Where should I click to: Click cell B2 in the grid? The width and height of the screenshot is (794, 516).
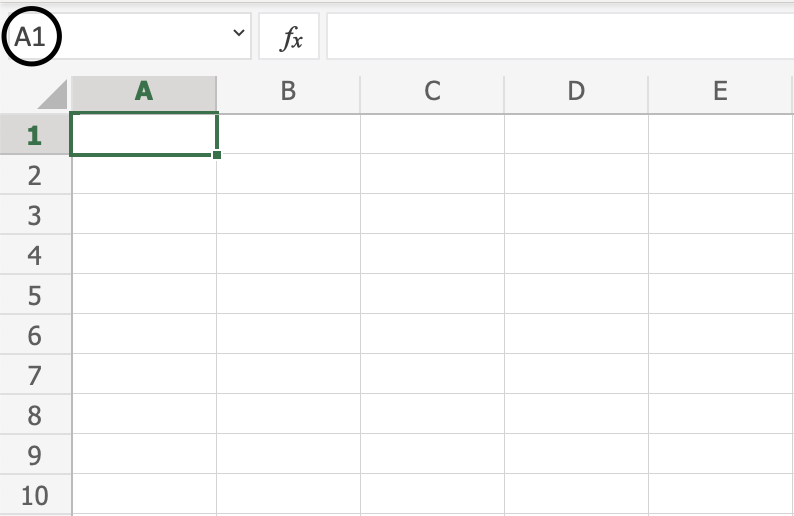click(288, 174)
